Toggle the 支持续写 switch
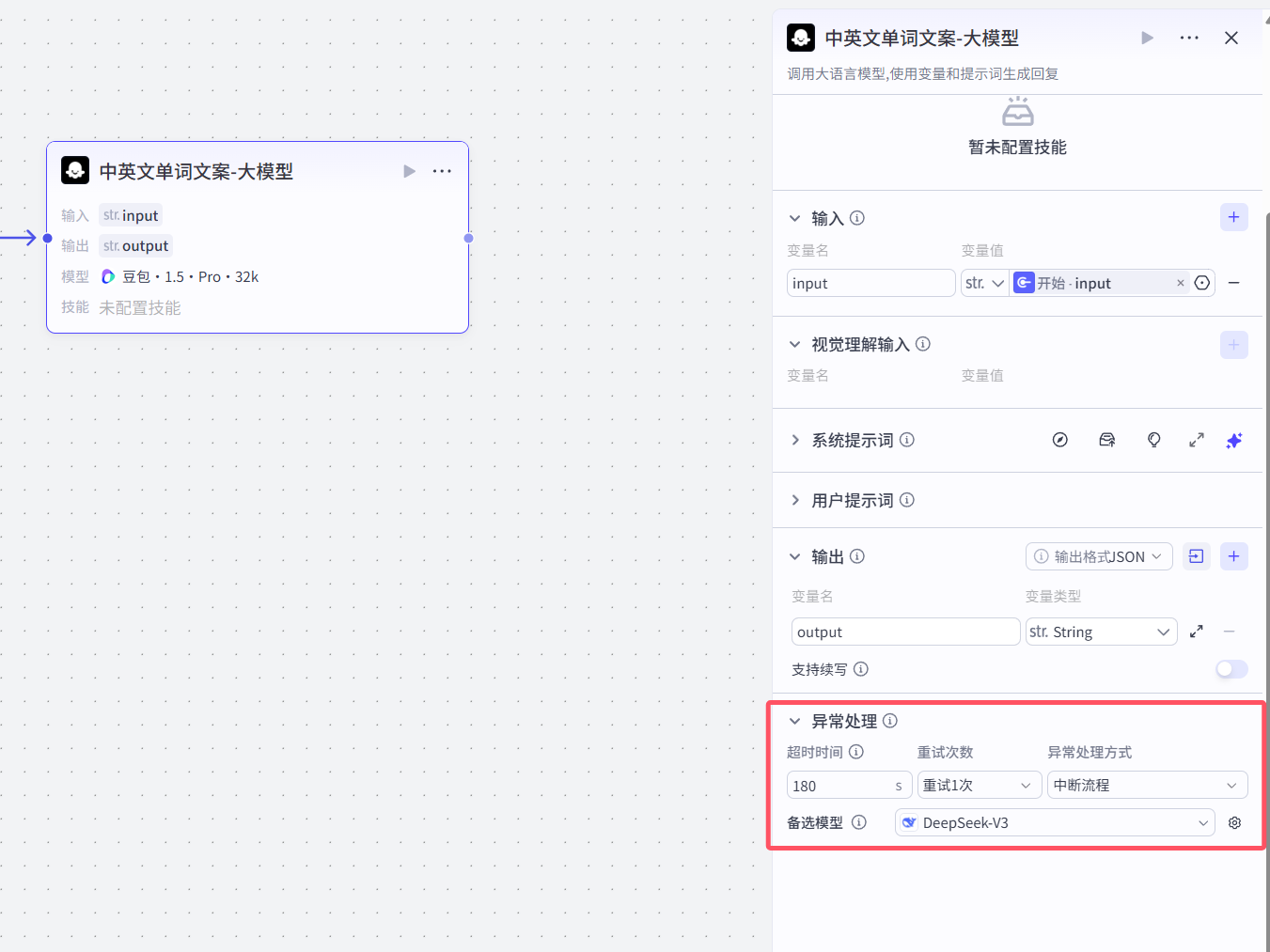The image size is (1270, 952). (1231, 669)
